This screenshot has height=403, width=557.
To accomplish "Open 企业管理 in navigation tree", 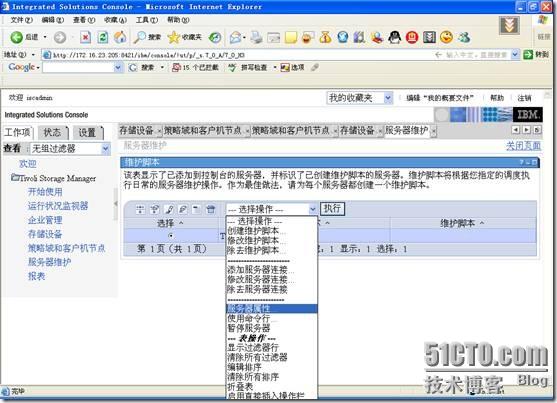I will 45,220.
